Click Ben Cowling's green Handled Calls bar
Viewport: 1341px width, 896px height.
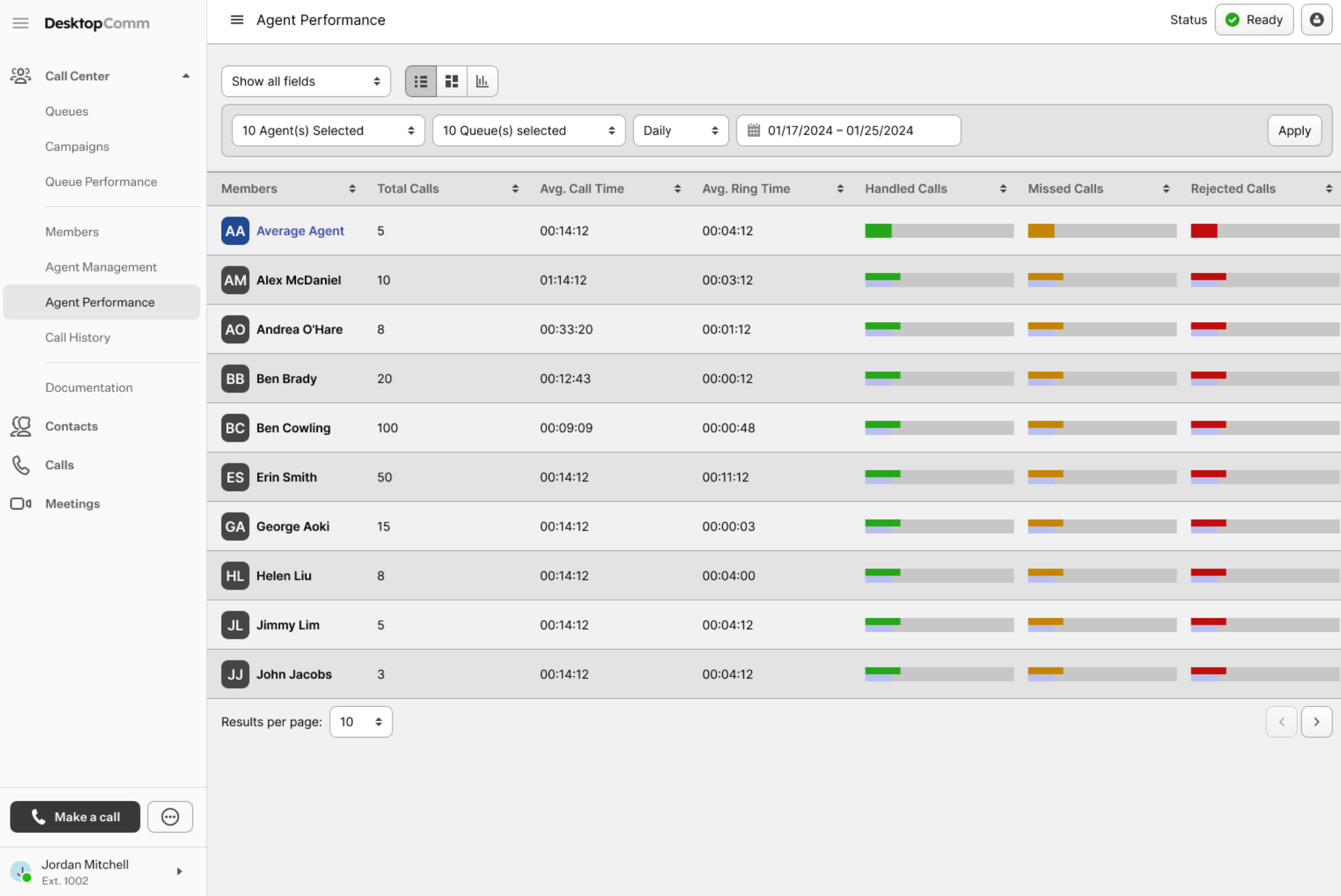(882, 424)
